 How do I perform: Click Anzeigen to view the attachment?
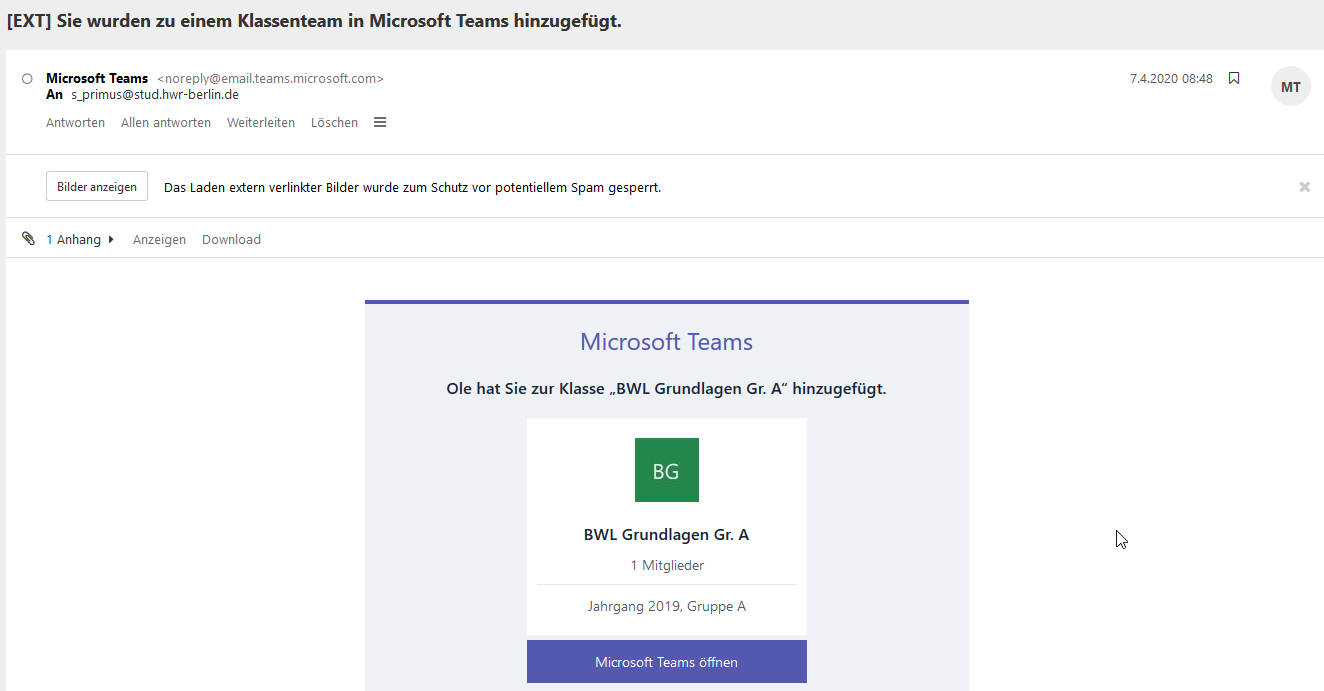click(x=159, y=240)
